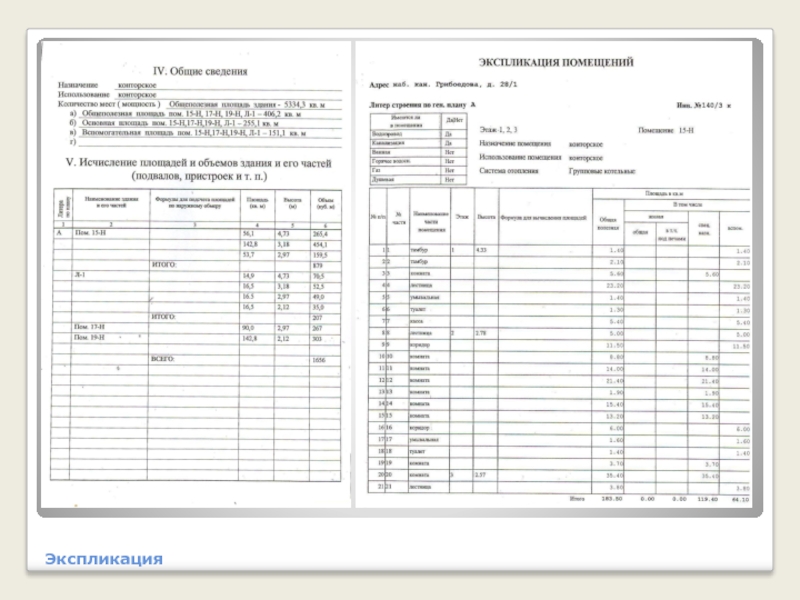The width and height of the screenshot is (800, 600).
Task: Click the area value '53,7'
Action: point(248,255)
